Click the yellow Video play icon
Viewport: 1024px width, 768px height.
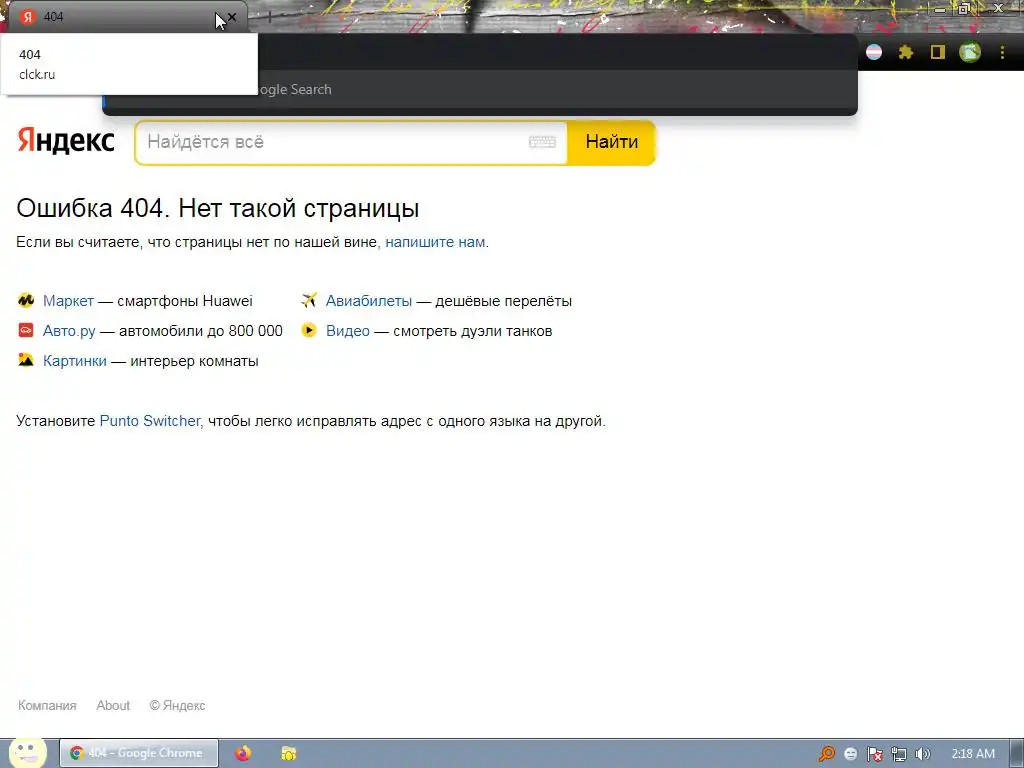(309, 330)
